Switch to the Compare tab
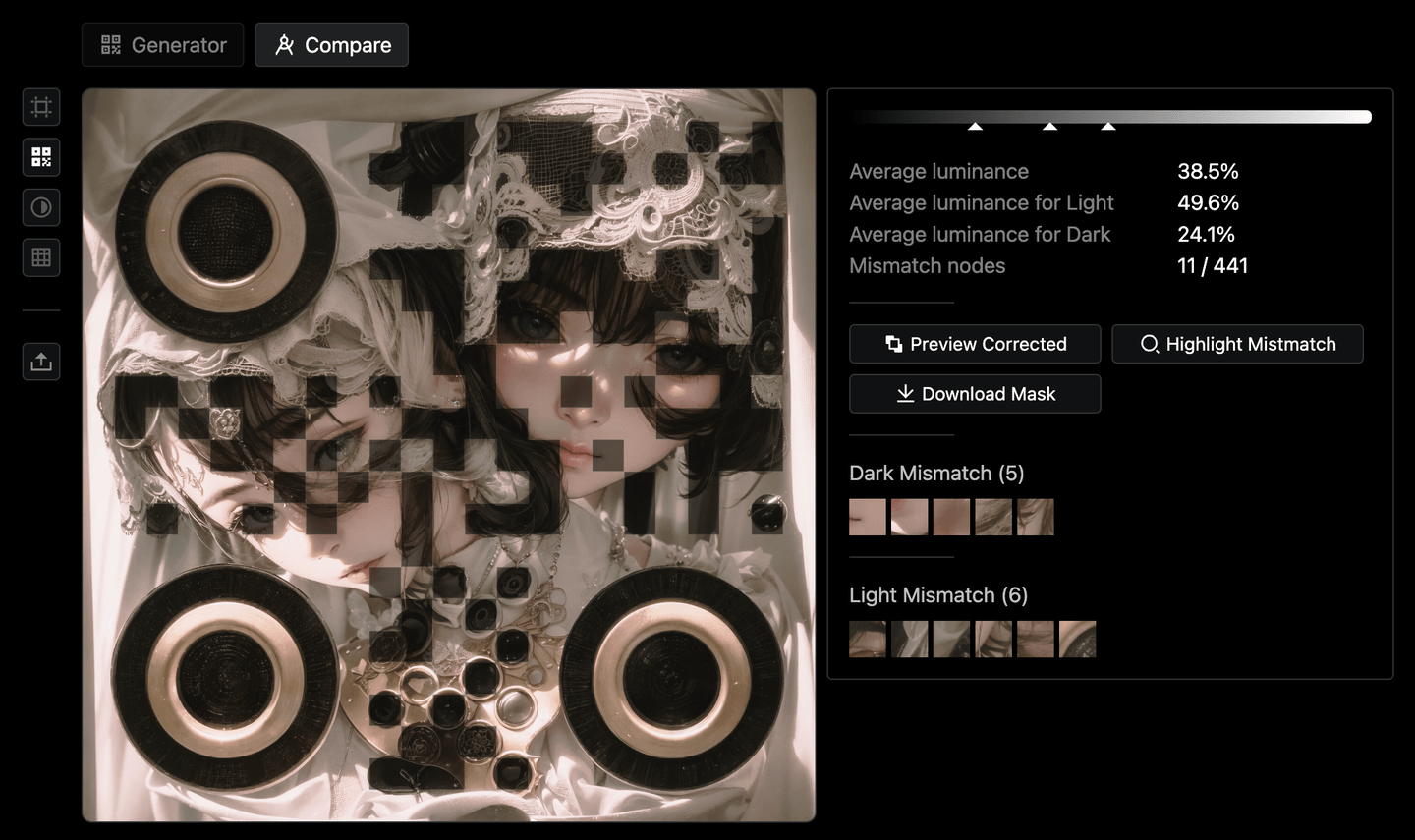This screenshot has width=1415, height=840. (x=331, y=44)
